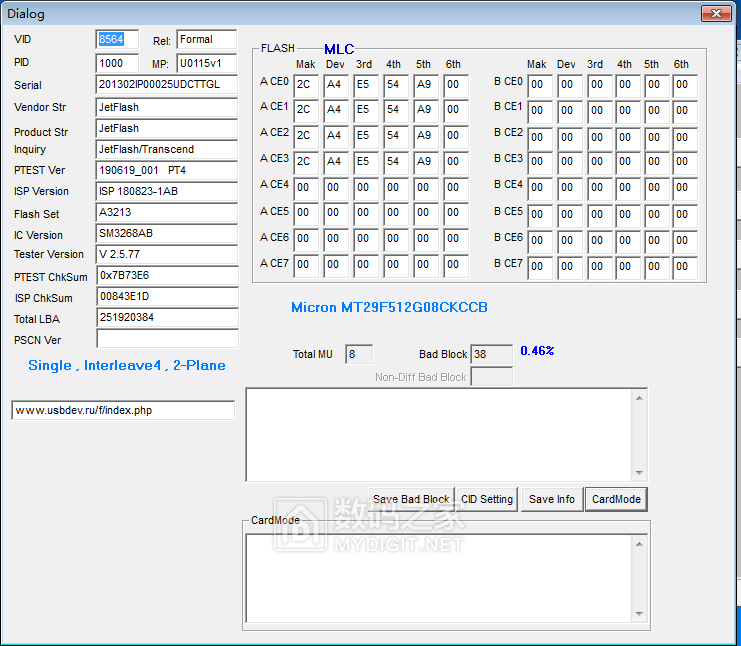The image size is (741, 646).
Task: Click the A CE7 6th cell 00
Action: (x=457, y=265)
